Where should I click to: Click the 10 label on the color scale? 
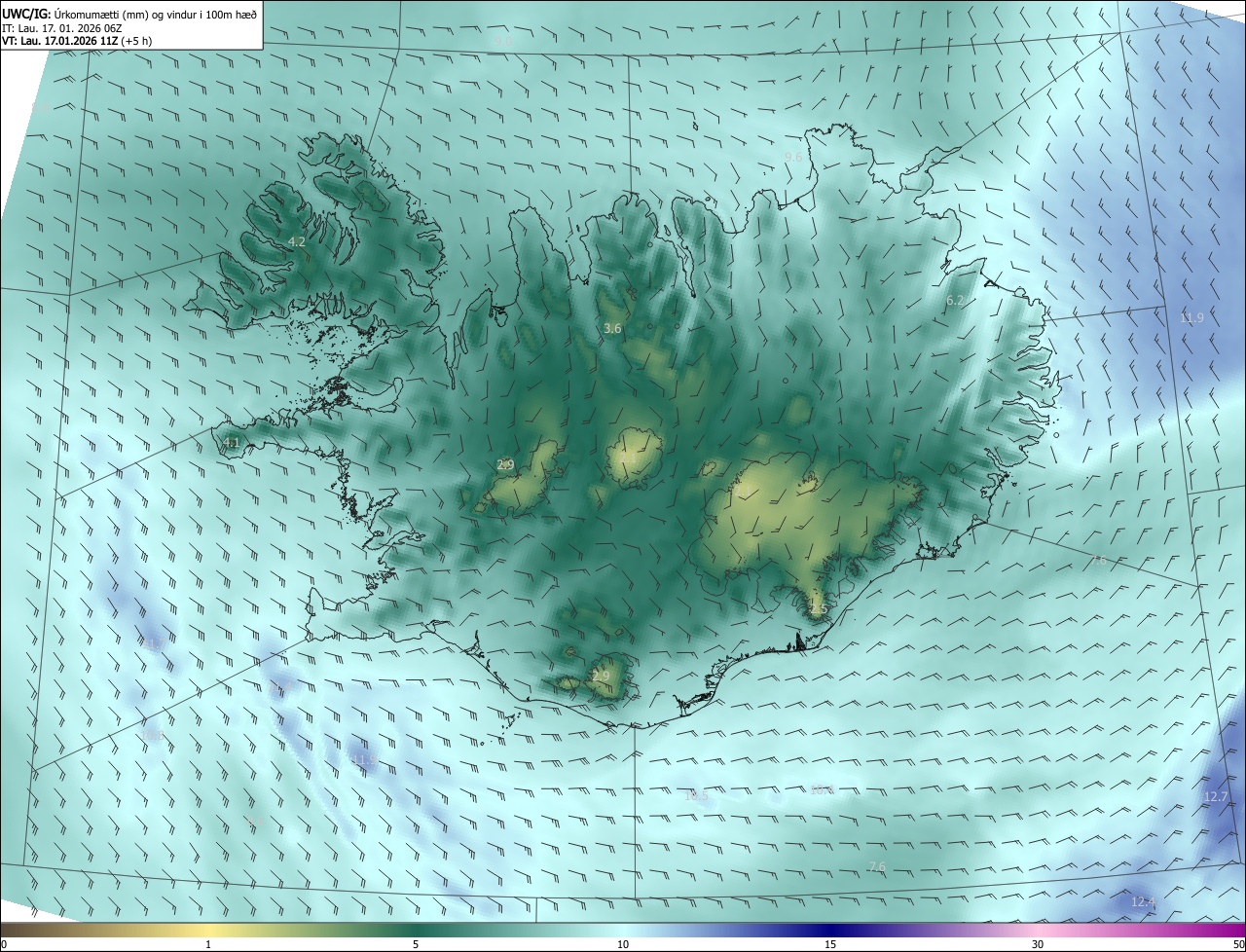coord(623,944)
